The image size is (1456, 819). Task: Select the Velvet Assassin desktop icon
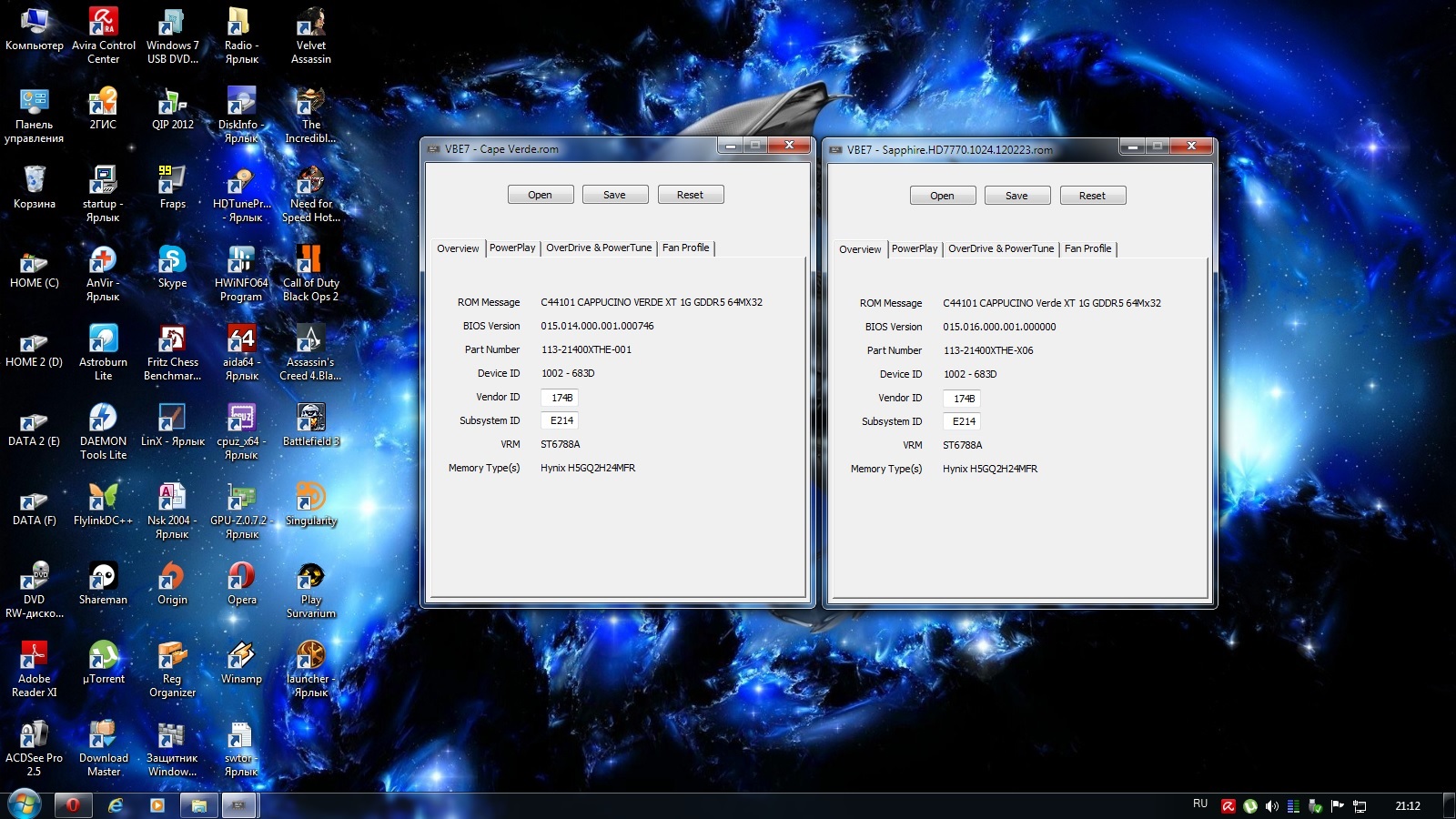tap(311, 35)
